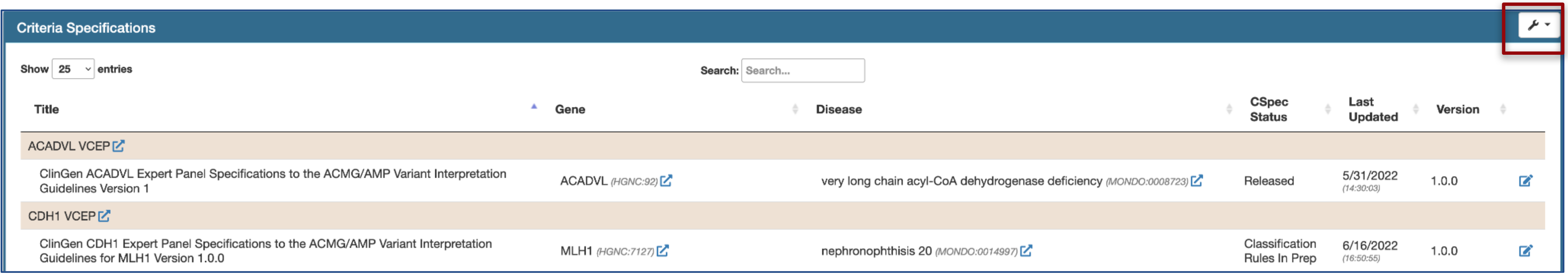The width and height of the screenshot is (1568, 277).
Task: Edit the CDH1 MLH1 specification row
Action: [1525, 251]
